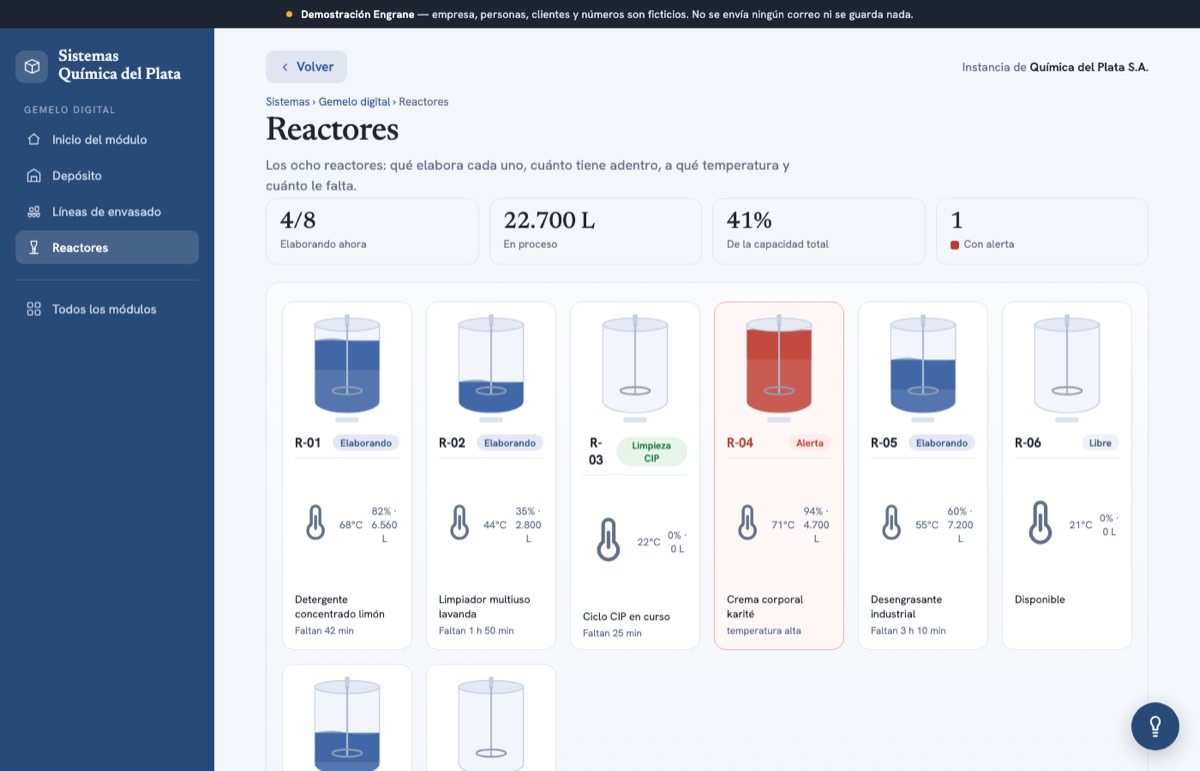Click Instancia de Química del Plata S.A.
The image size is (1200, 771).
point(1055,67)
